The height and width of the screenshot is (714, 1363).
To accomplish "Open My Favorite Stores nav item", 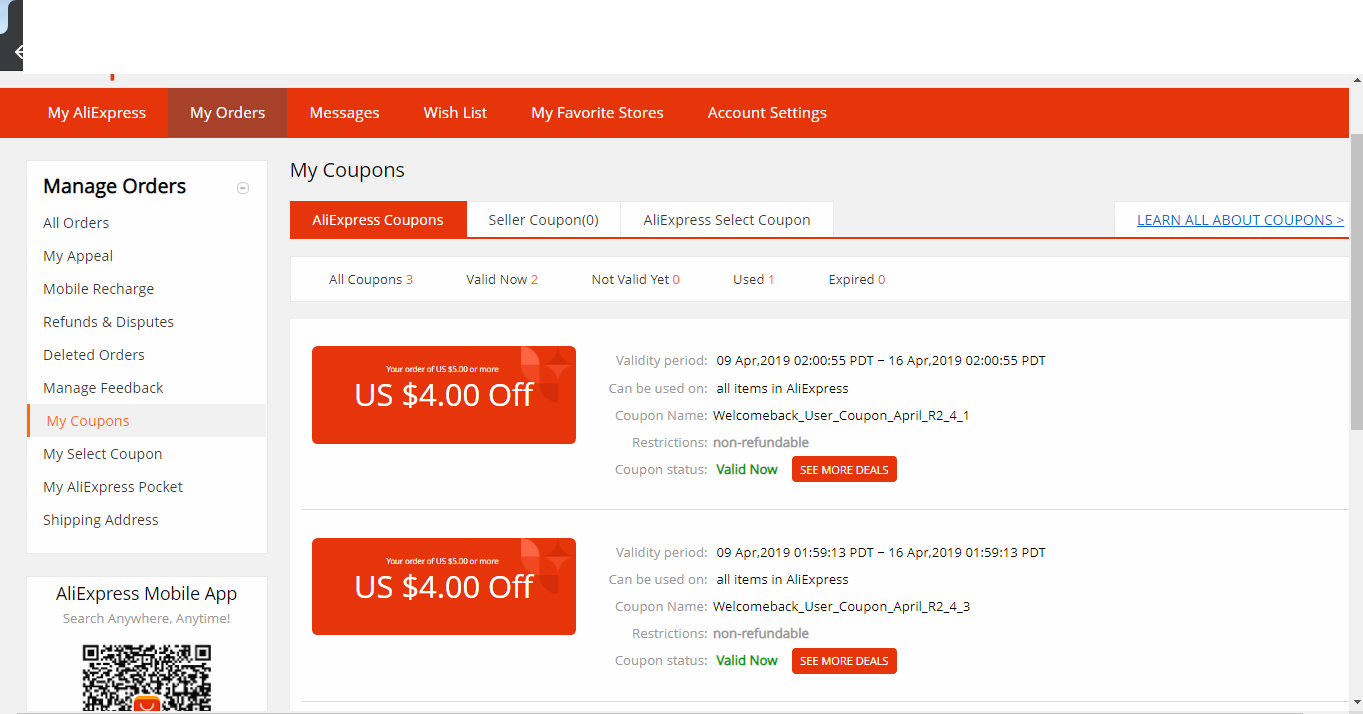I will pyautogui.click(x=598, y=113).
